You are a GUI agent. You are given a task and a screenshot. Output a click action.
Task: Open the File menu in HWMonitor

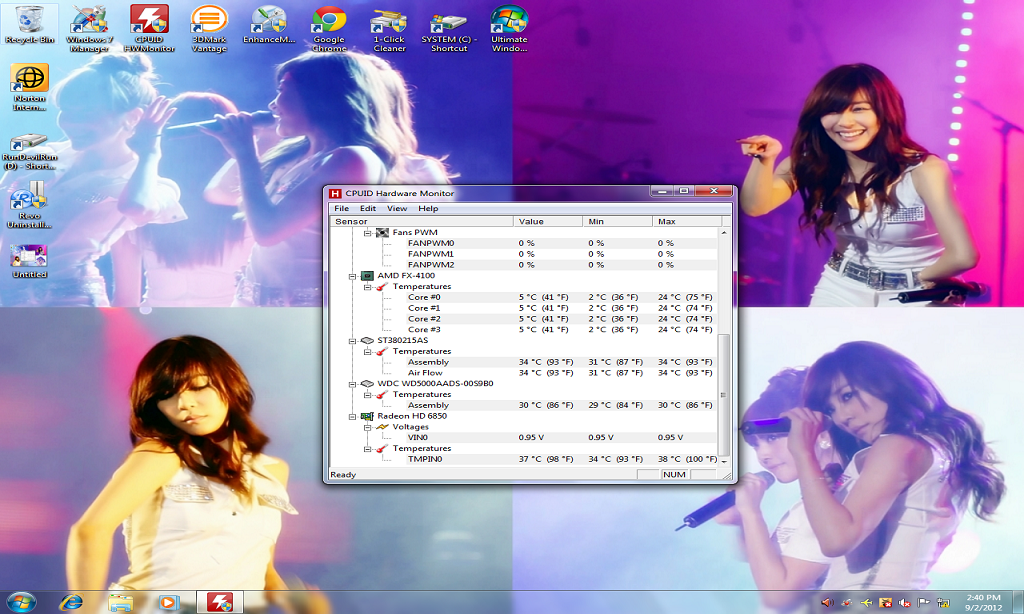342,208
